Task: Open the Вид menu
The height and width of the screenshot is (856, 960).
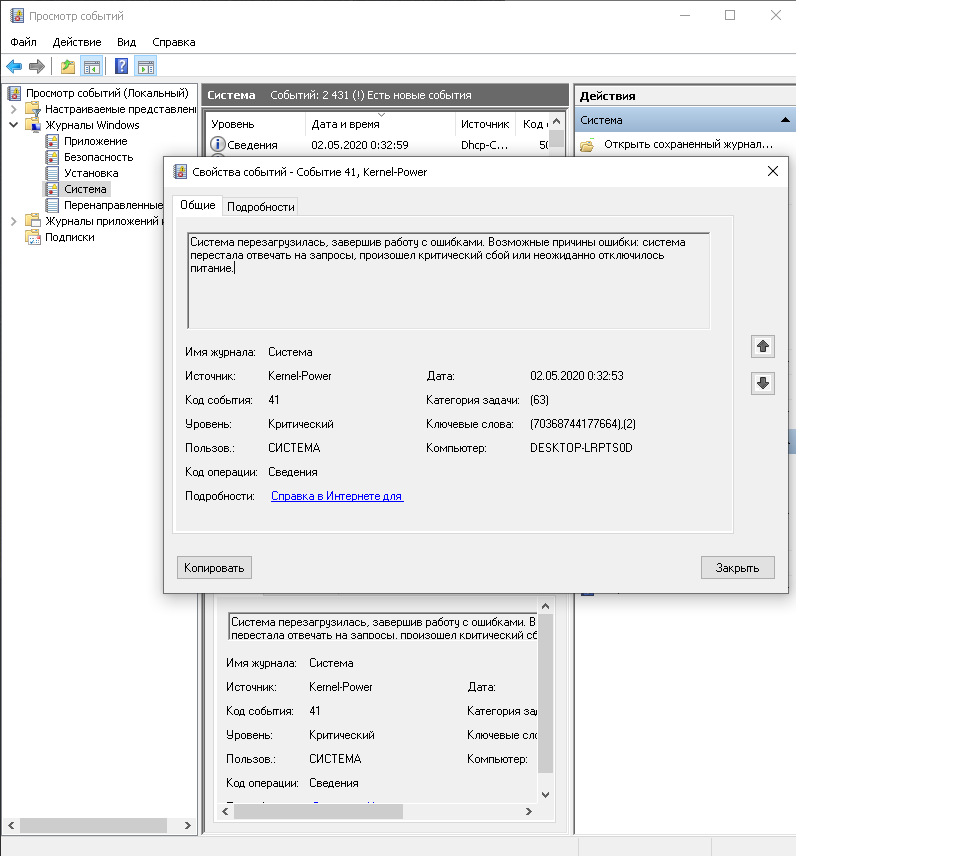Action: point(126,42)
